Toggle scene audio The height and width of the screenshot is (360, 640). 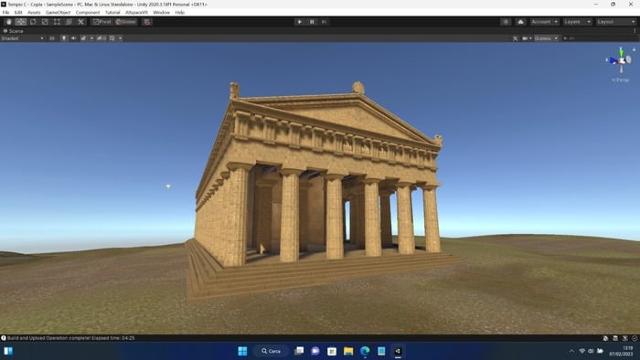(x=73, y=38)
